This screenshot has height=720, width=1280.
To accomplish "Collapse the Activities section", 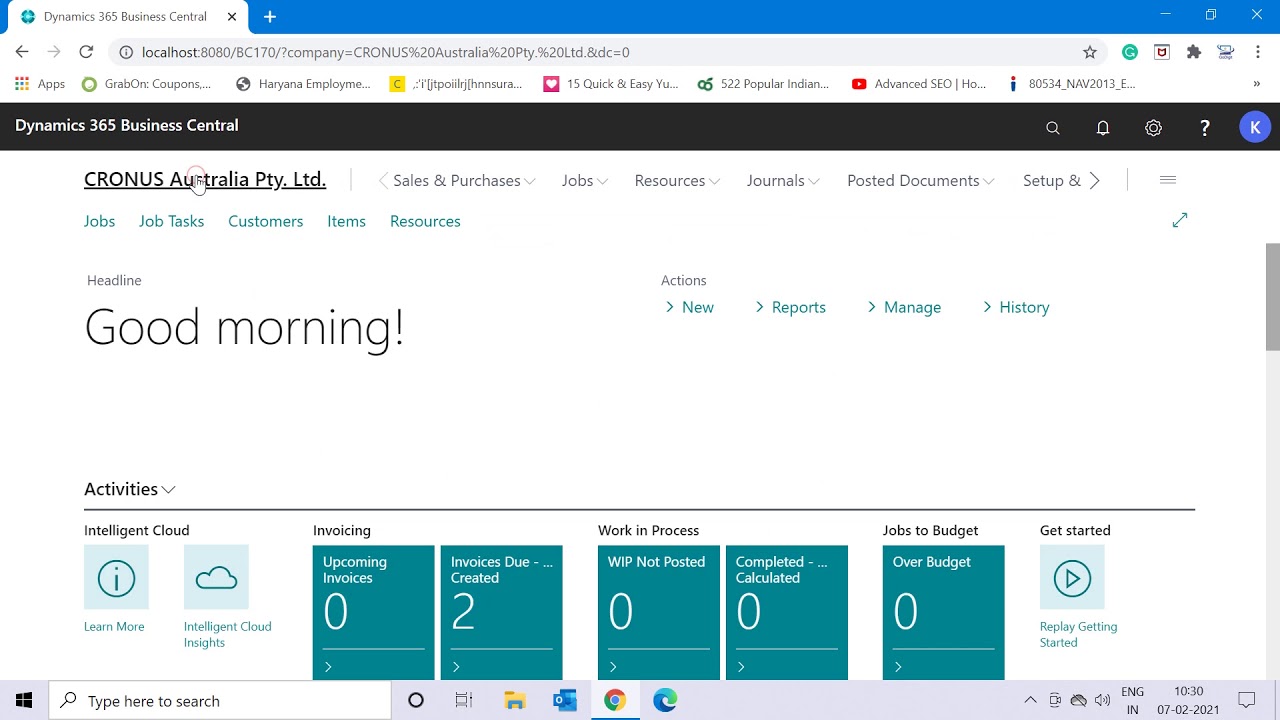I will coord(130,489).
